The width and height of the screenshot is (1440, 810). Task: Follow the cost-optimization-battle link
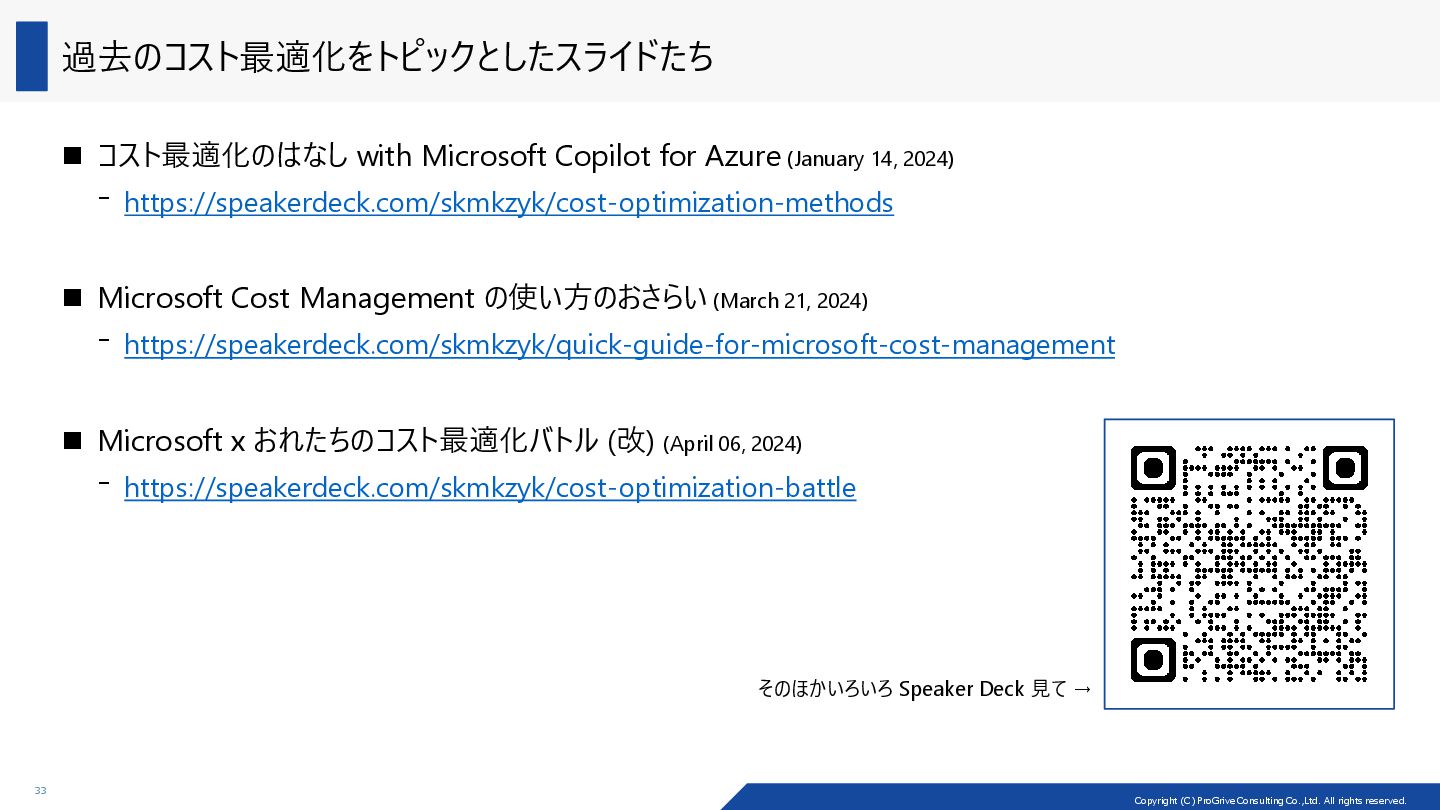point(490,488)
